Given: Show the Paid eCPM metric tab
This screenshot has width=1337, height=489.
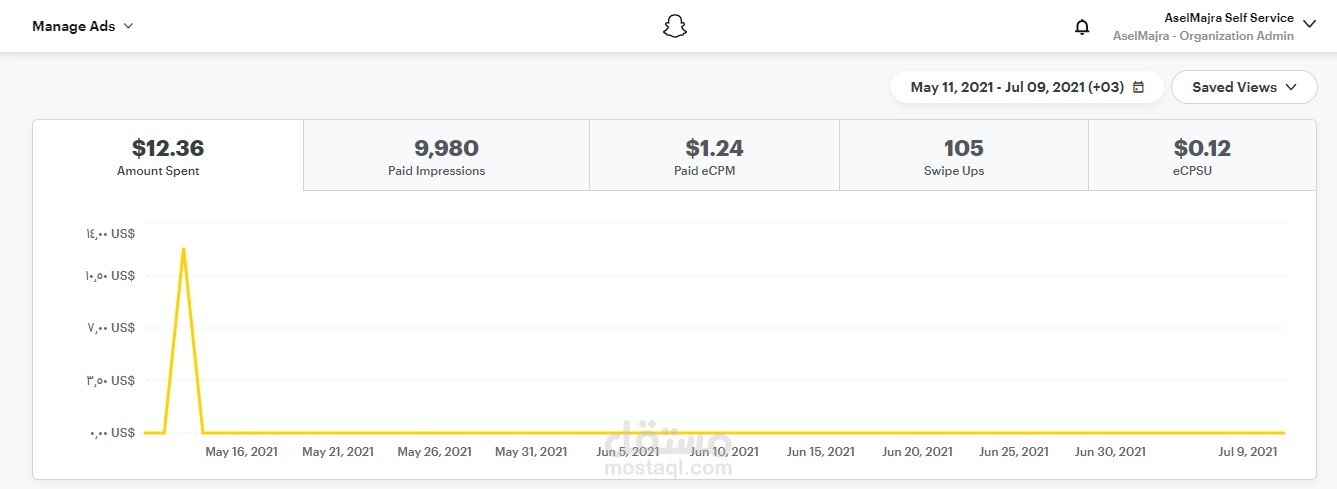Looking at the screenshot, I should click(714, 156).
